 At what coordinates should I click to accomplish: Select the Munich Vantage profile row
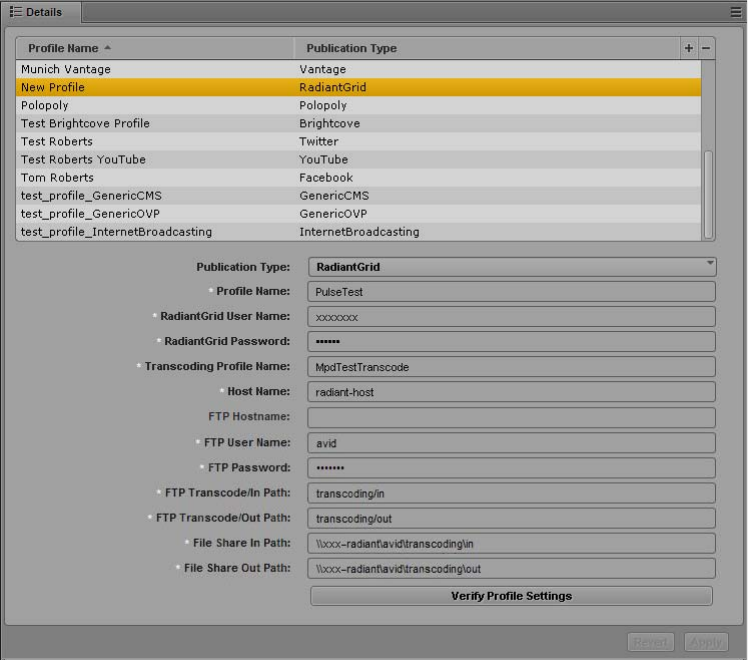tap(359, 69)
